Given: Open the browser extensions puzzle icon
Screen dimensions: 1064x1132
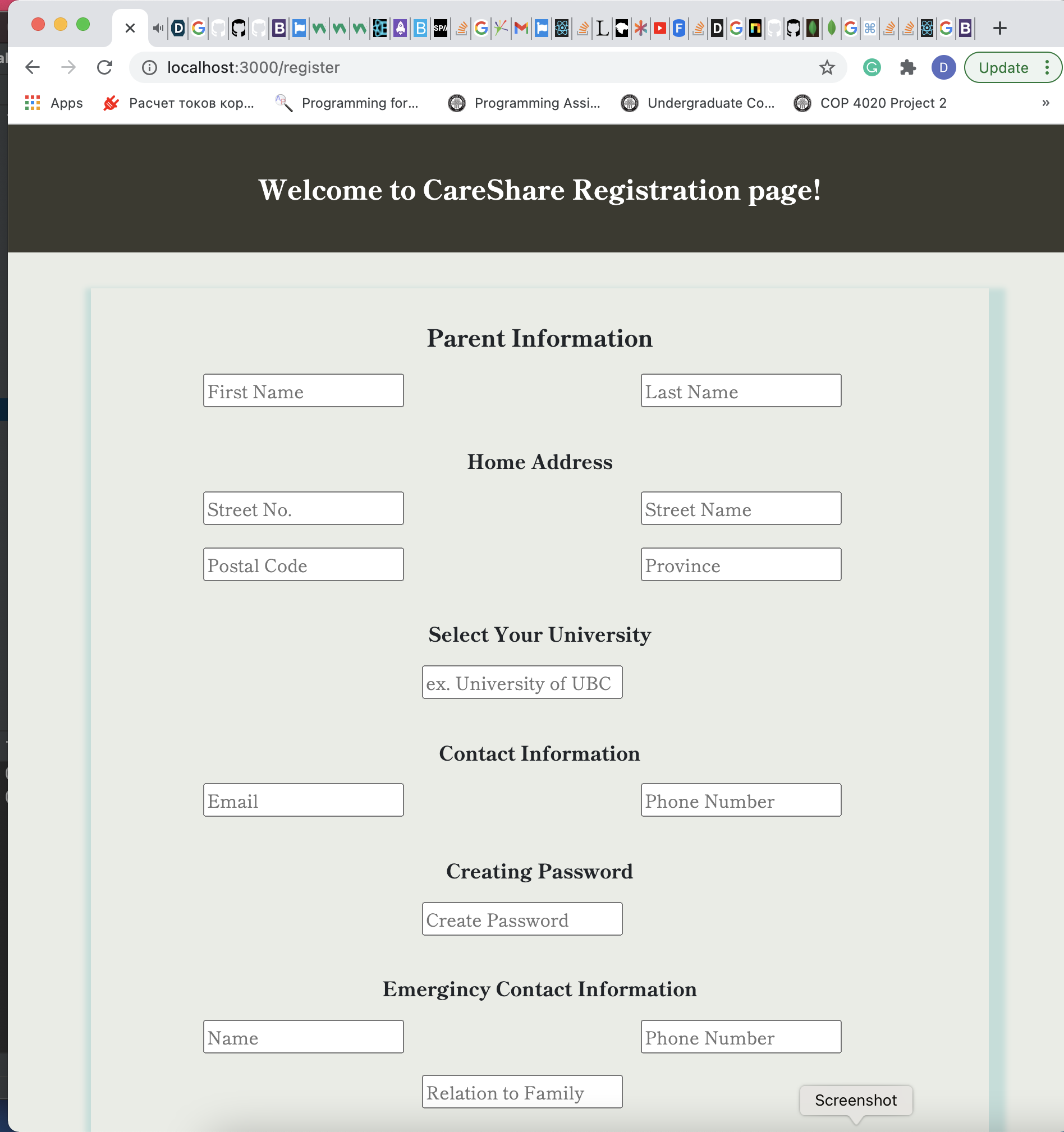Looking at the screenshot, I should pos(909,67).
